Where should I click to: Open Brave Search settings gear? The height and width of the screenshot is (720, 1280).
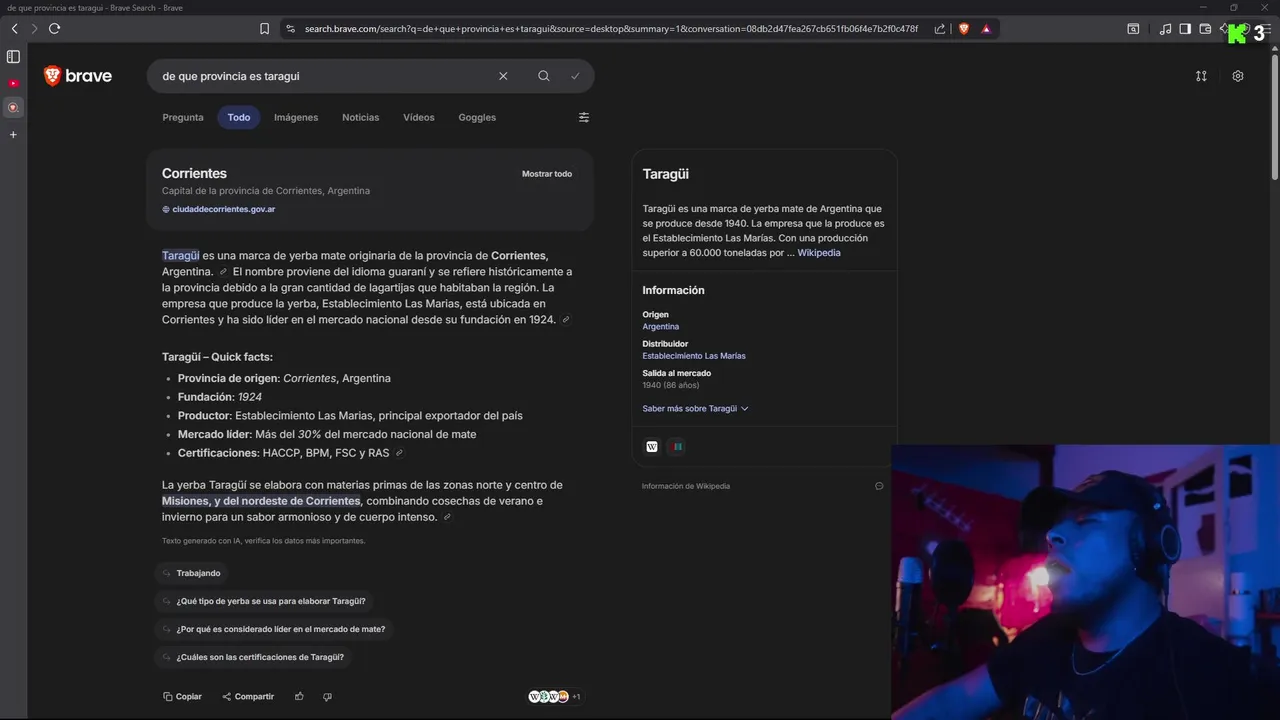click(1238, 76)
